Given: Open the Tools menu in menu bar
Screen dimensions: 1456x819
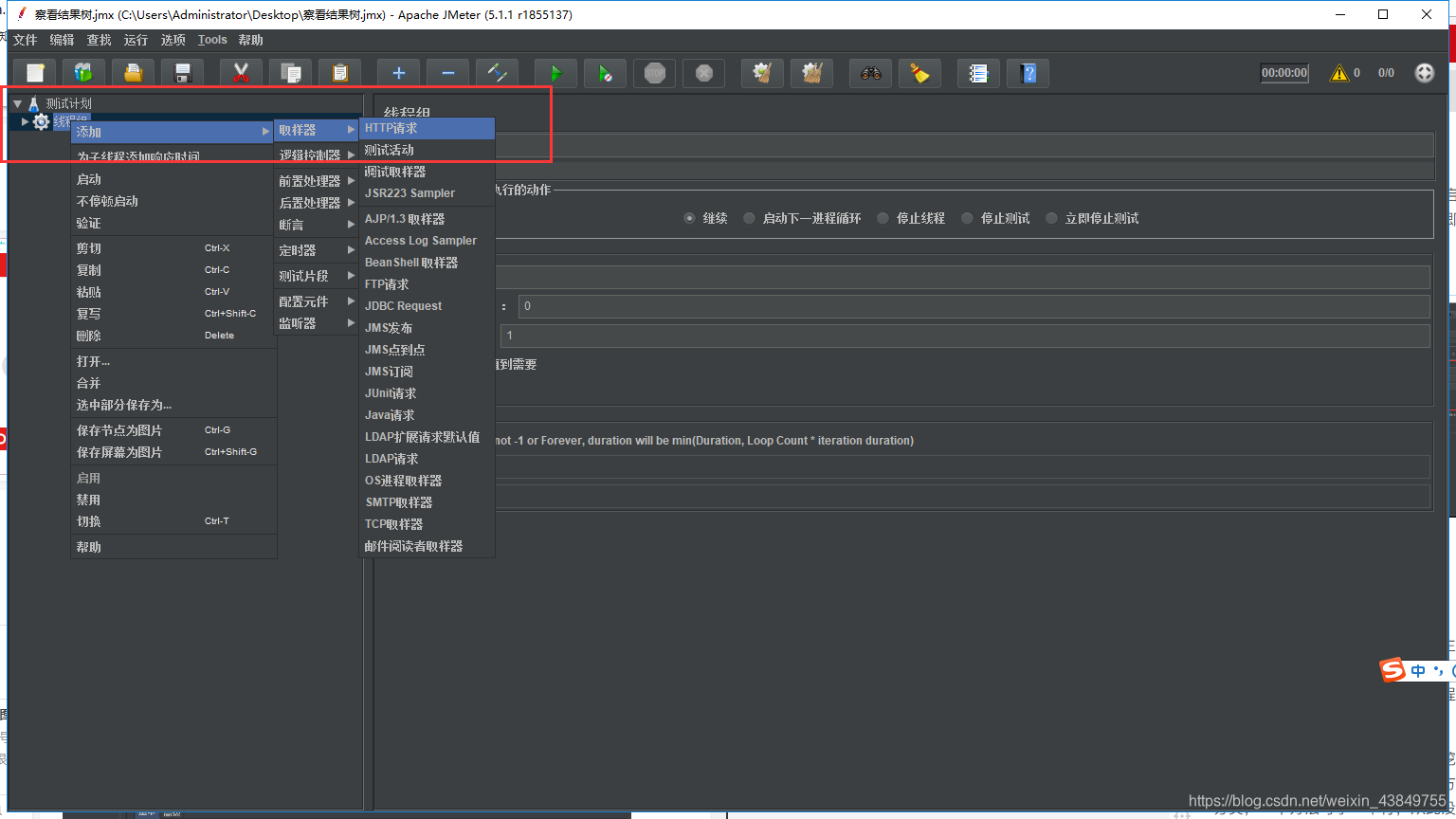Looking at the screenshot, I should (212, 40).
